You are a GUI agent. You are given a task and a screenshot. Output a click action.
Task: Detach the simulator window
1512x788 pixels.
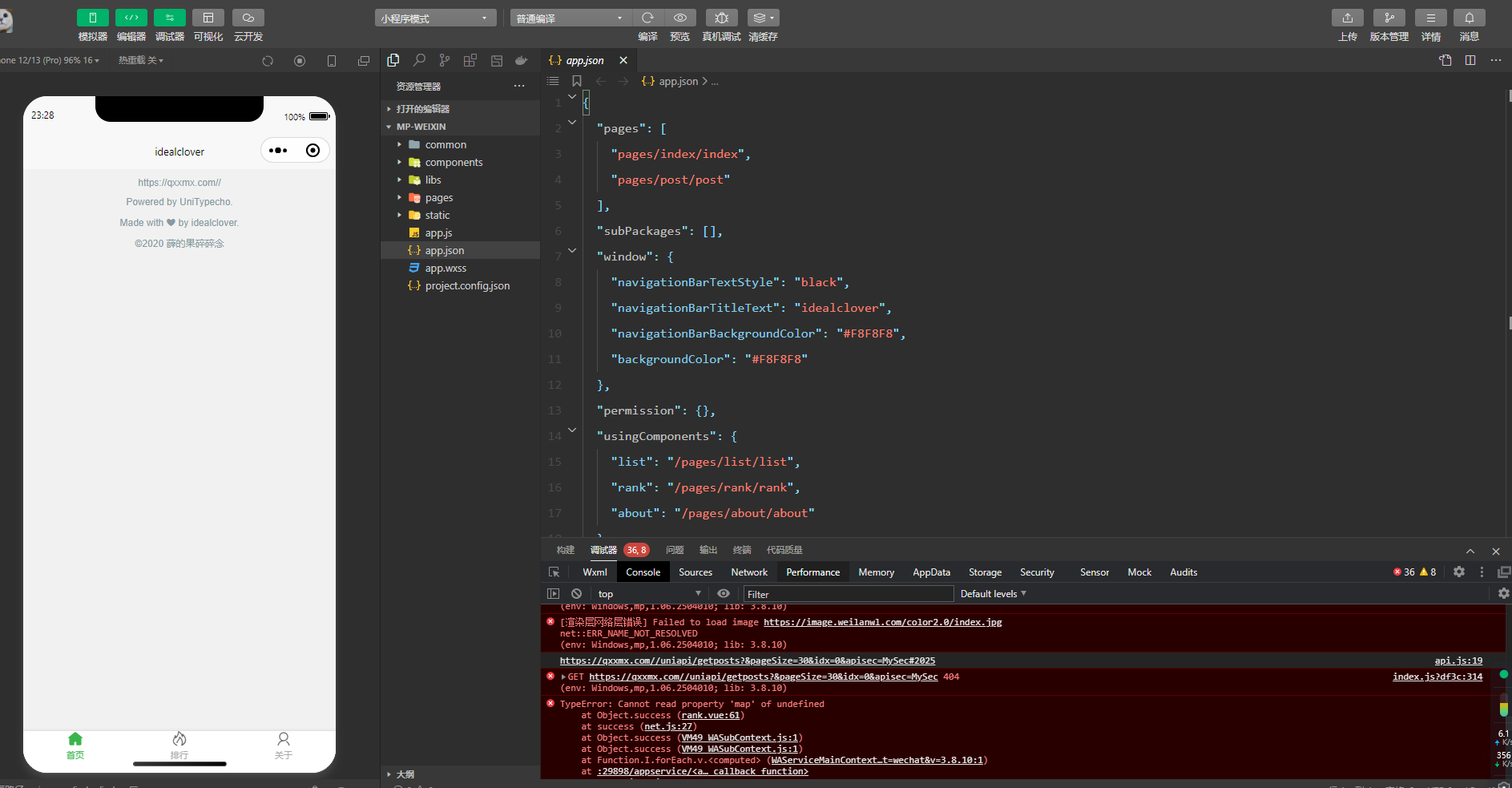[x=364, y=61]
